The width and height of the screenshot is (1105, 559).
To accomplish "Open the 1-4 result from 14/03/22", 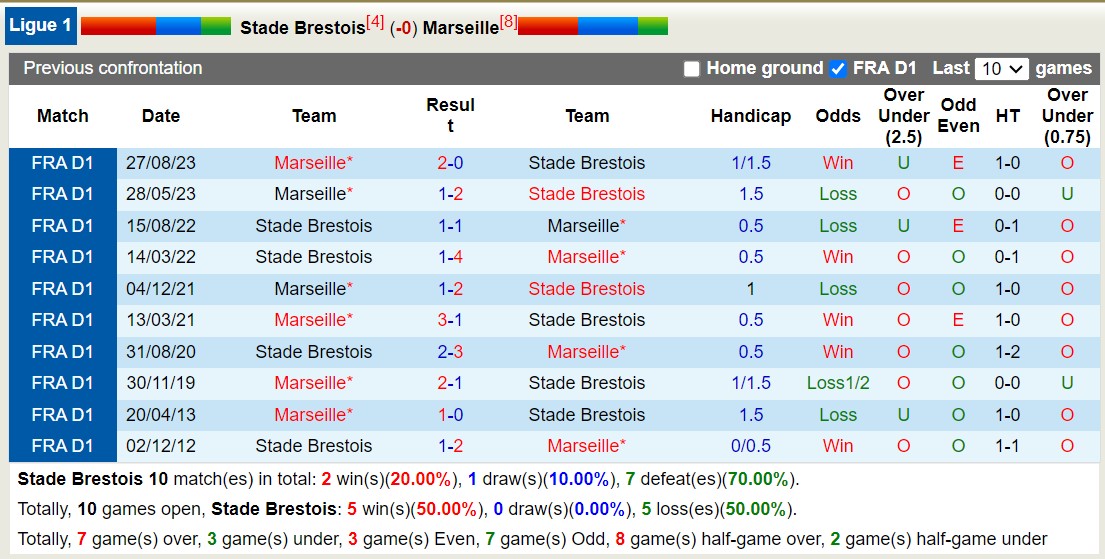I will click(450, 257).
